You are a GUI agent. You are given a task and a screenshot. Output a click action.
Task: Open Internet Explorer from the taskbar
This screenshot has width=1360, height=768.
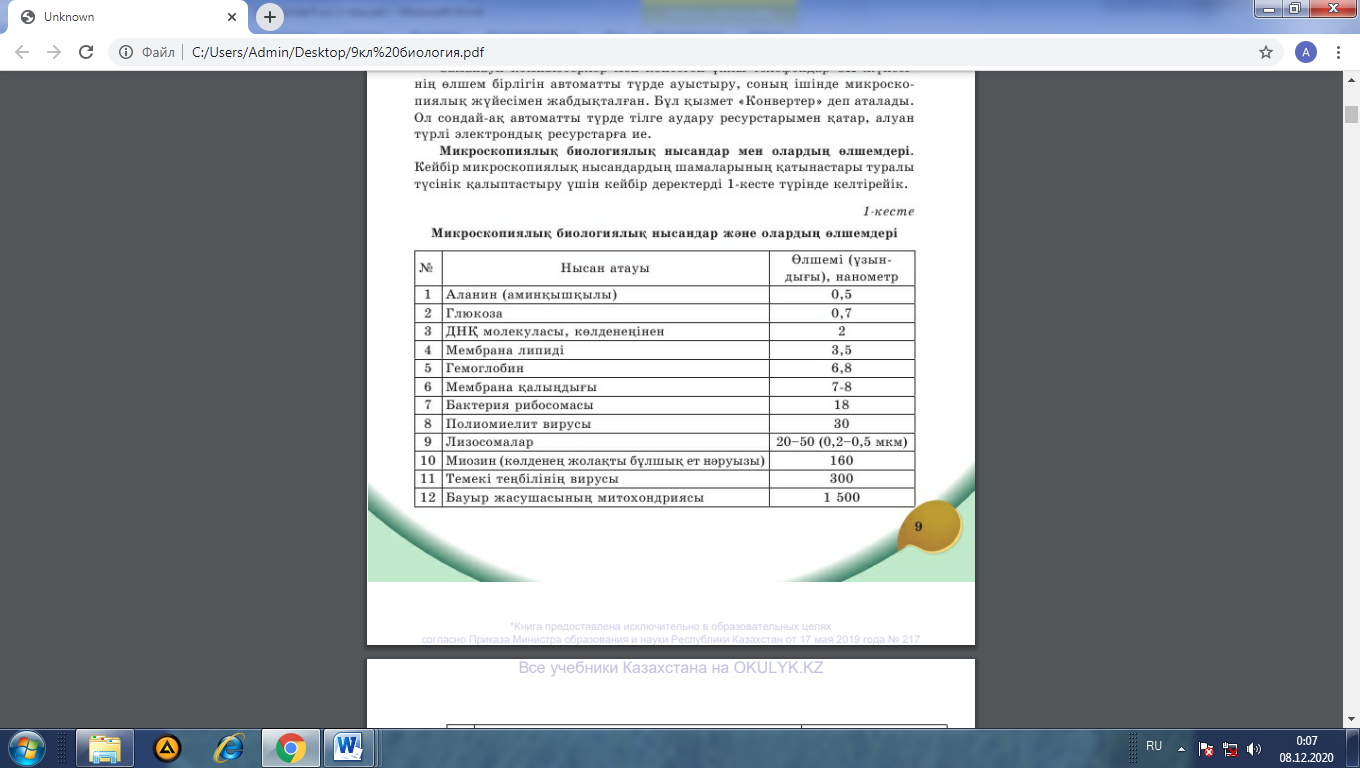[229, 747]
